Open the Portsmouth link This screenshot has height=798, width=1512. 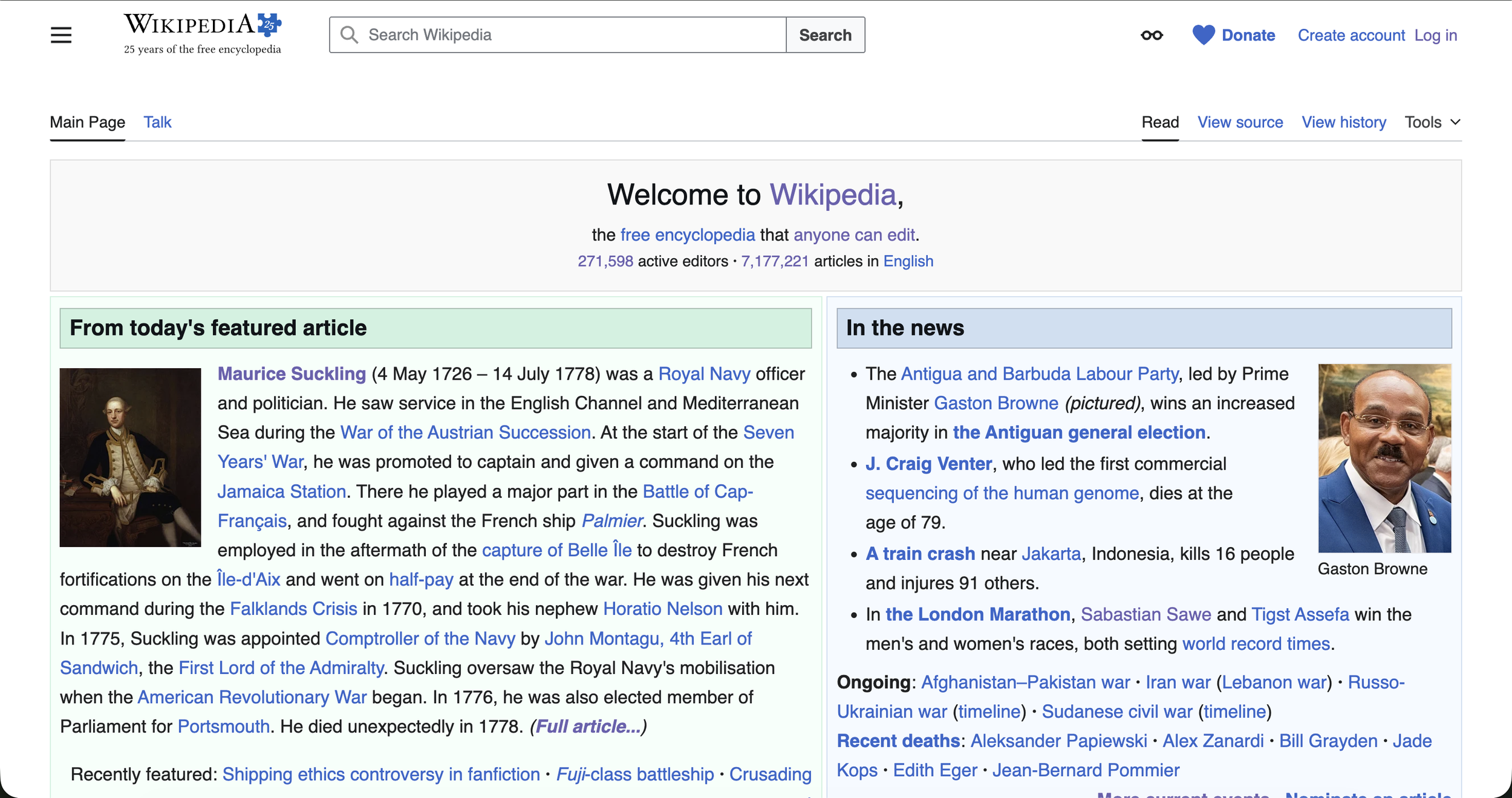(224, 726)
